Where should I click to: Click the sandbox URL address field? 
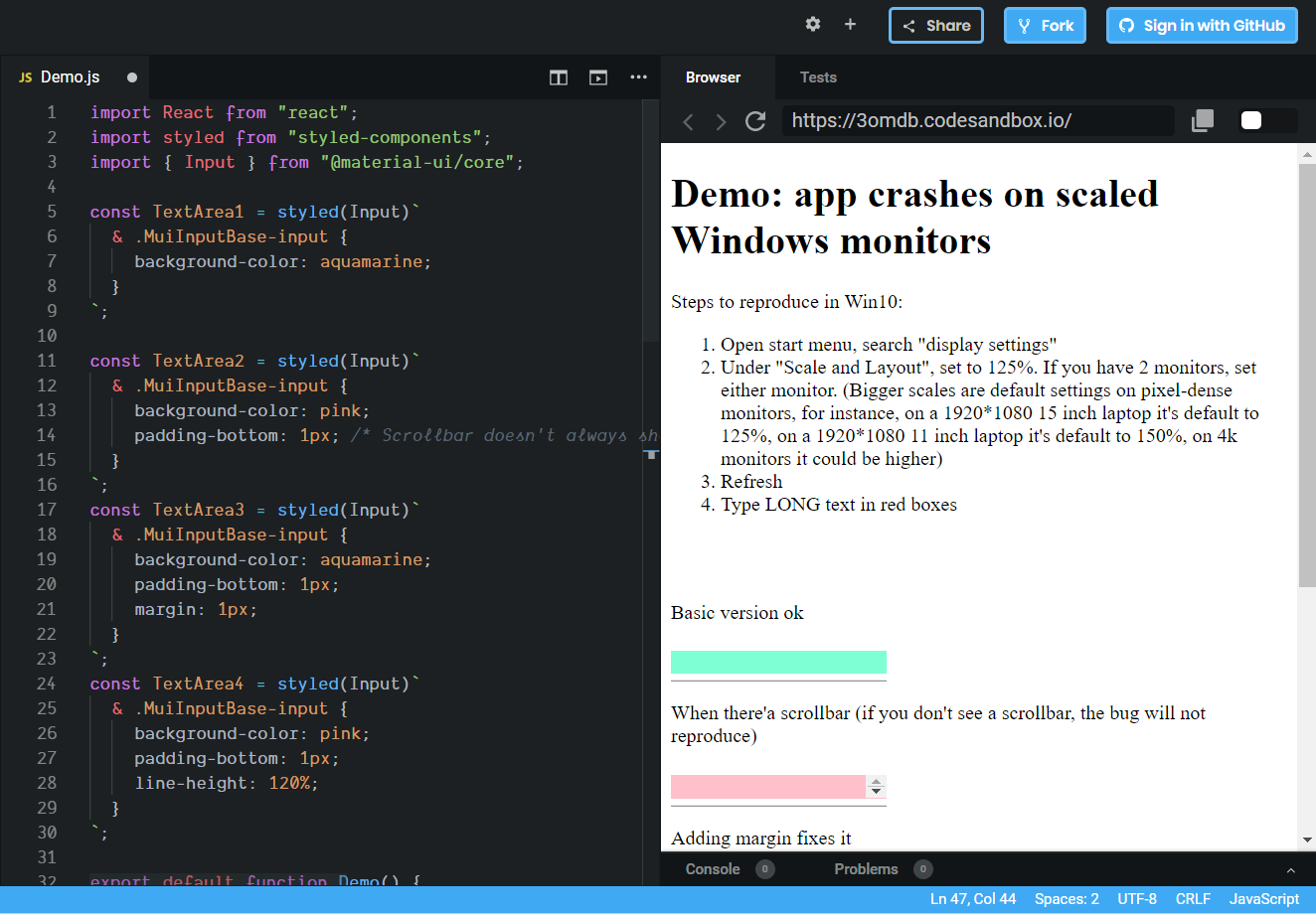tap(977, 120)
